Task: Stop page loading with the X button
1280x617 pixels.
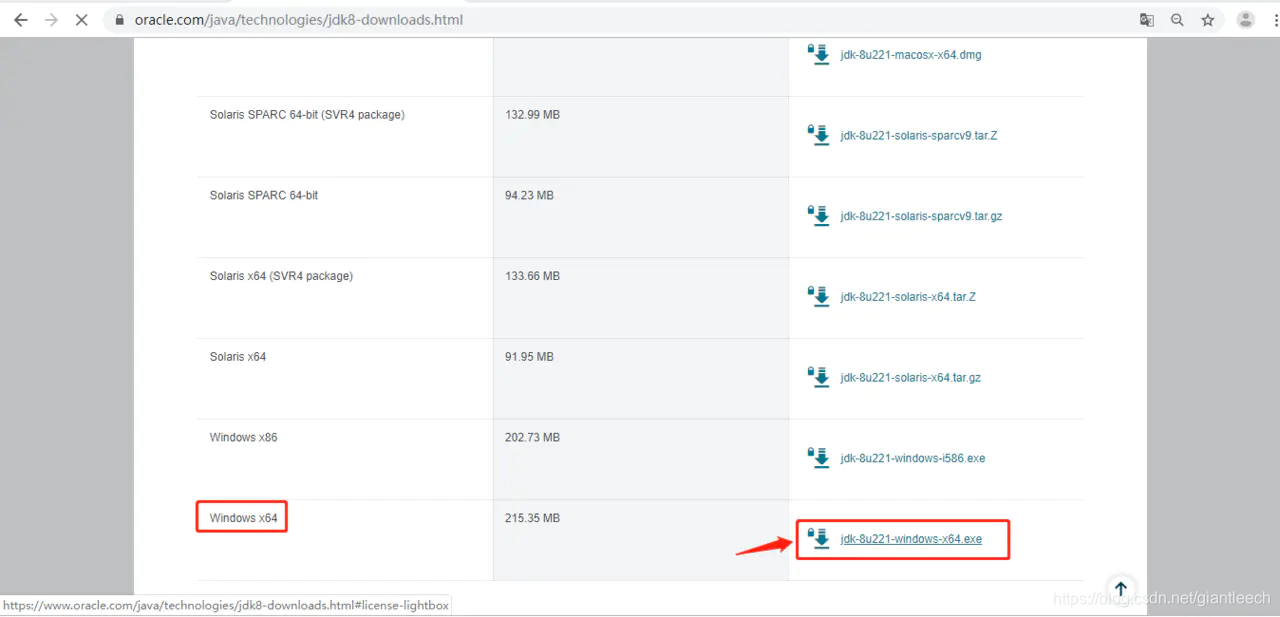Action: click(82, 20)
